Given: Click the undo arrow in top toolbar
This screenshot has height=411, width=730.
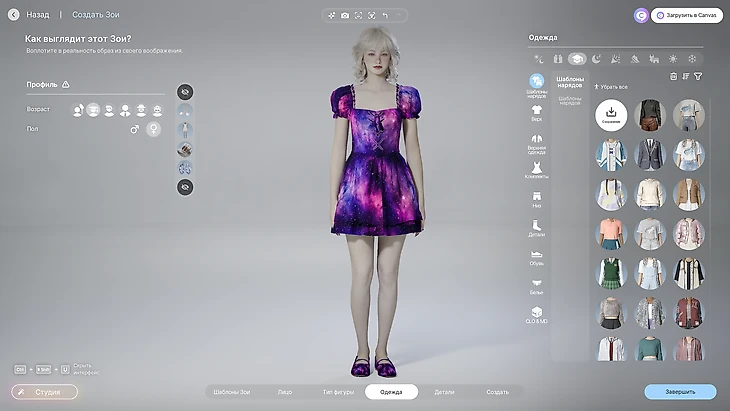Looking at the screenshot, I should pos(385,16).
